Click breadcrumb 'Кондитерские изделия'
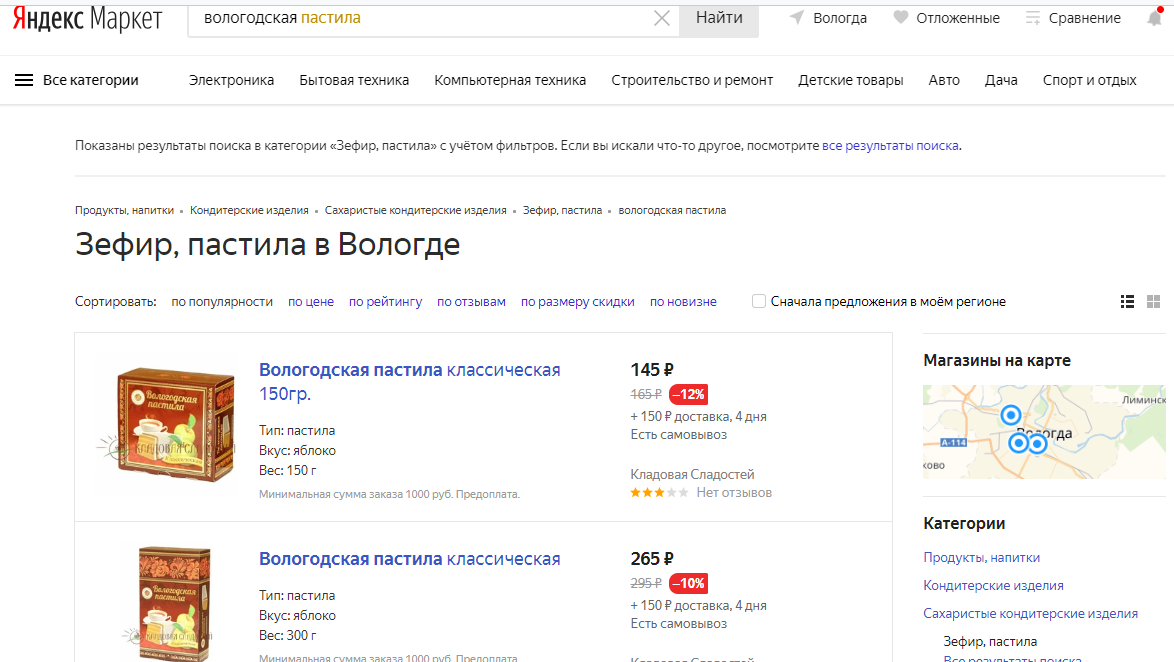Viewport: 1174px width, 662px height. 249,210
